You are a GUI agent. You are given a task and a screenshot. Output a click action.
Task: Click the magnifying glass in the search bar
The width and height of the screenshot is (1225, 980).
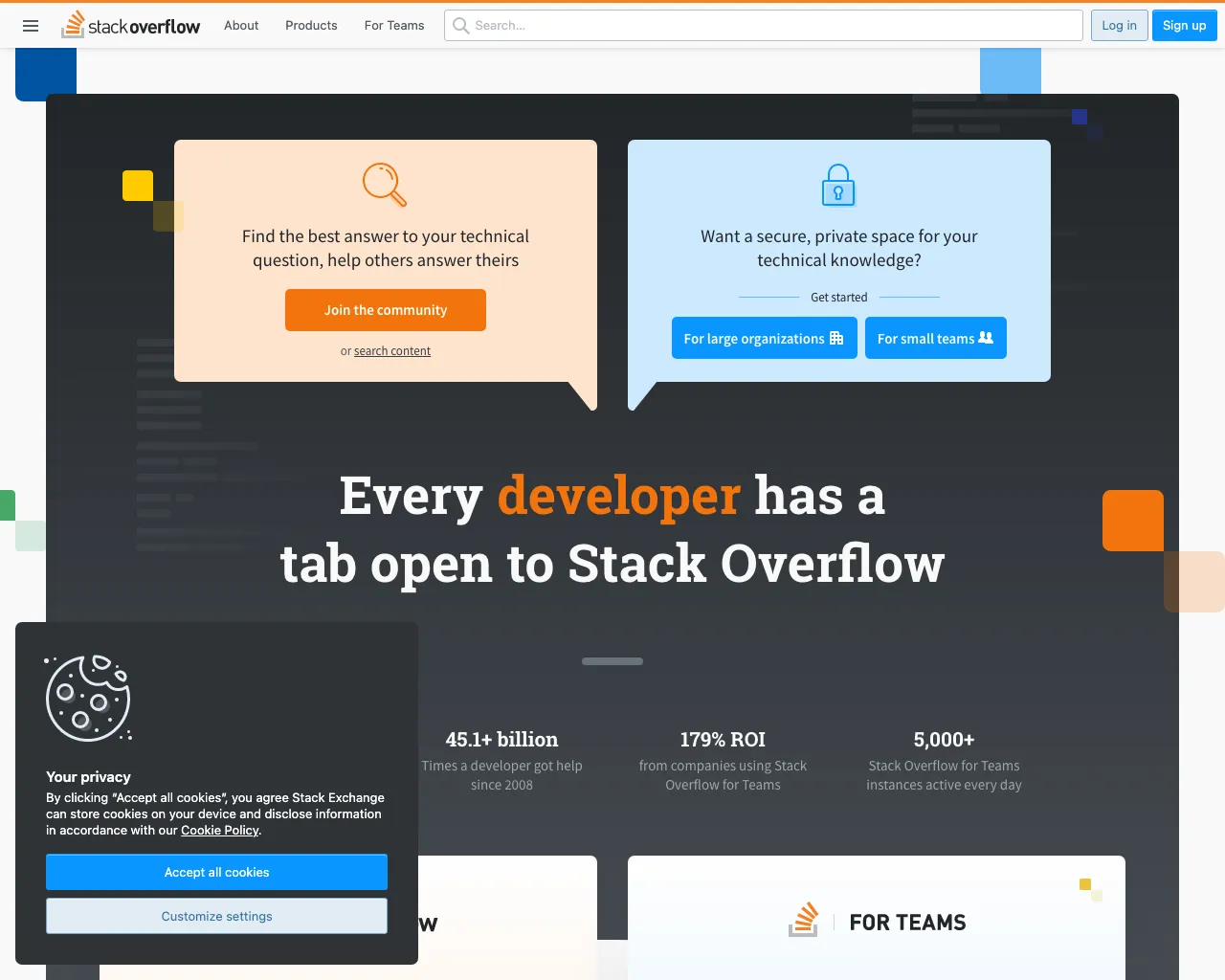[x=460, y=26]
